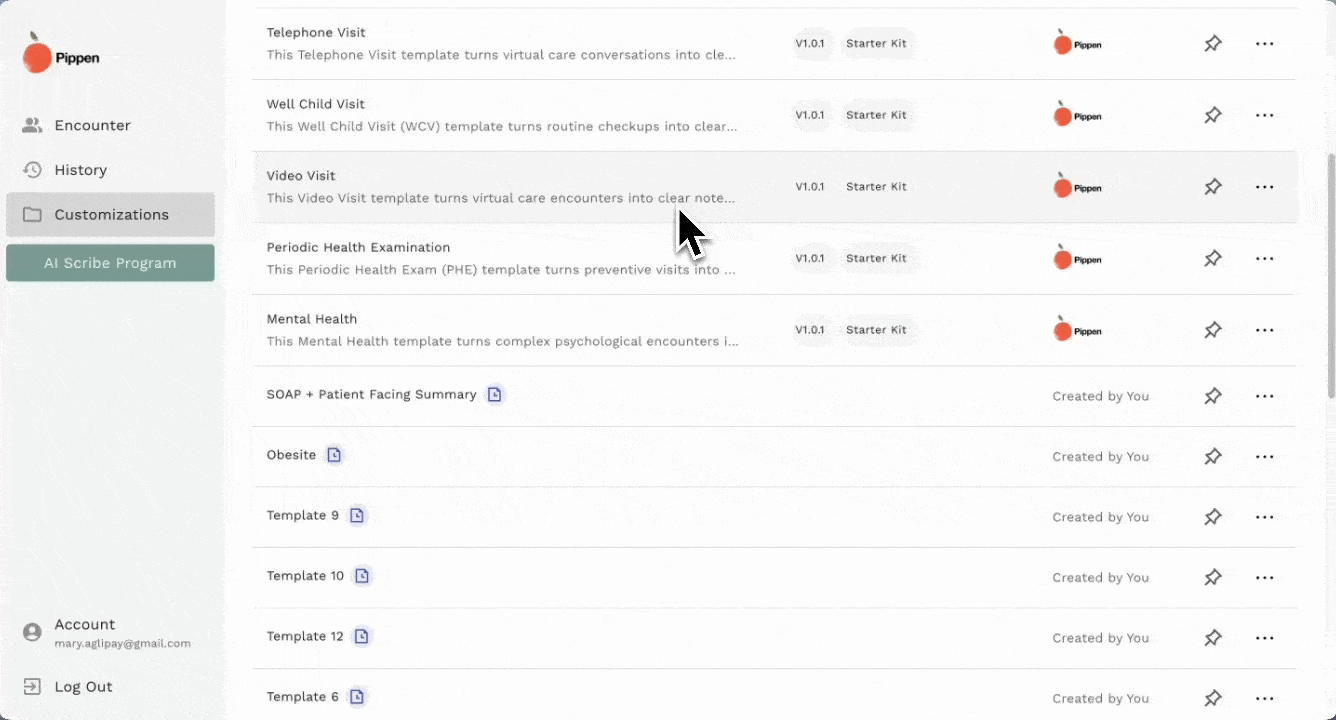Click the History clock icon
Viewport: 1336px width, 720px height.
point(32,170)
